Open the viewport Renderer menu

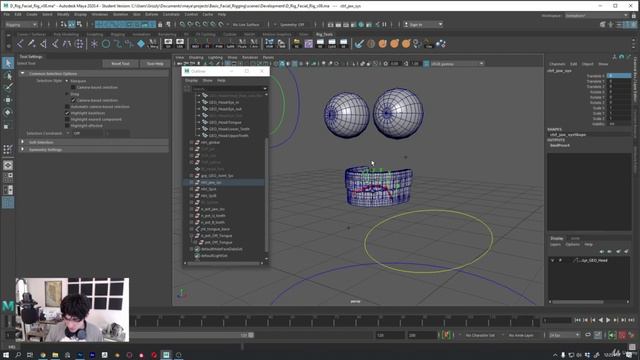(x=250, y=58)
